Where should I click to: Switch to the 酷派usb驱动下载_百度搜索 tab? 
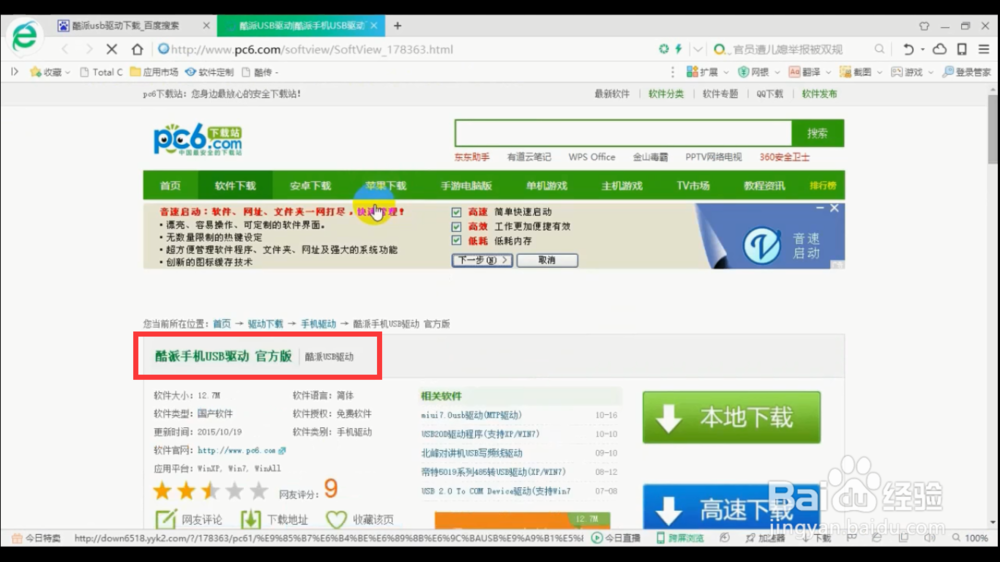tap(124, 26)
